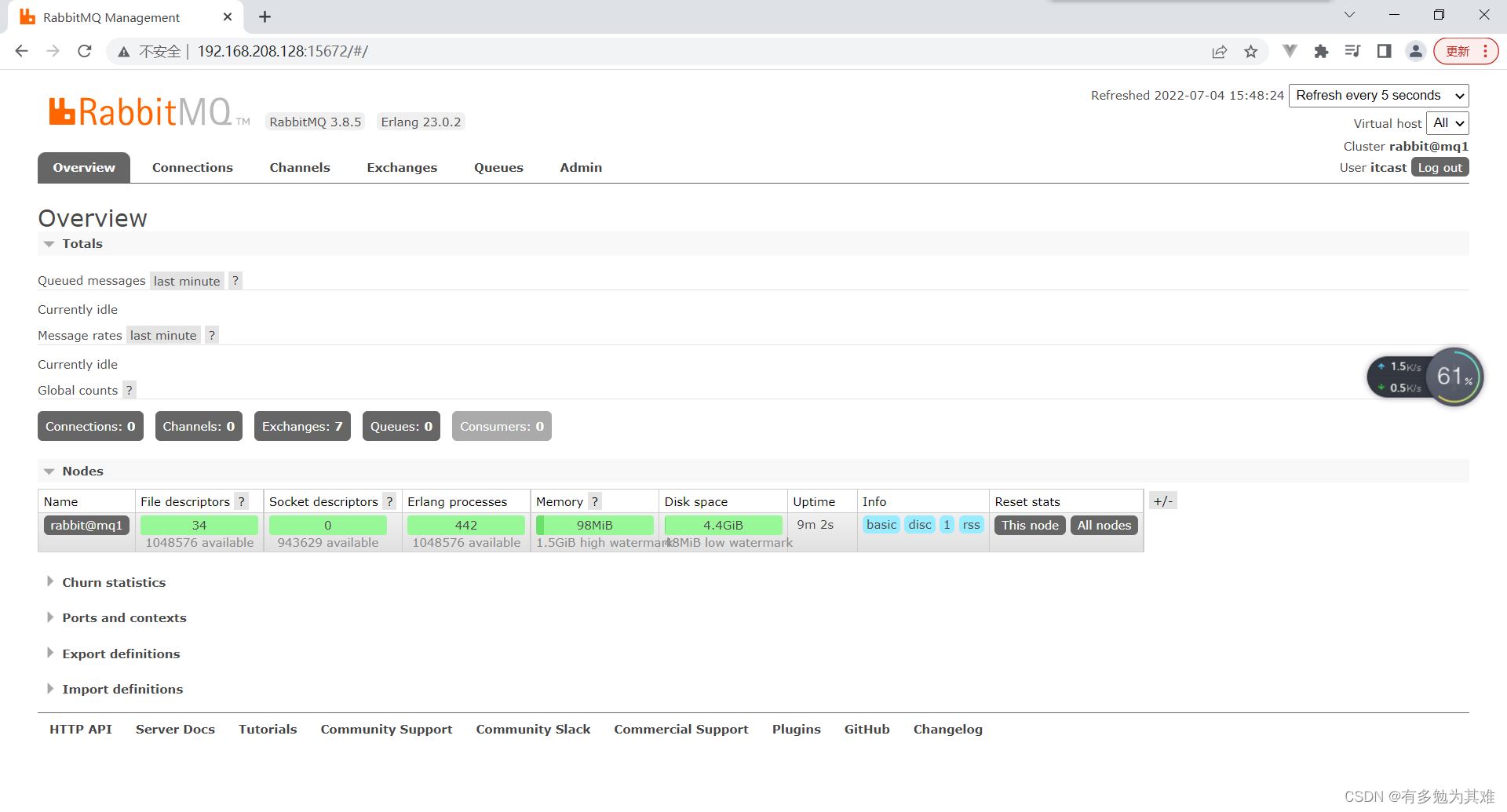This screenshot has width=1507, height=812.
Task: Open the Admin tab
Action: point(581,167)
